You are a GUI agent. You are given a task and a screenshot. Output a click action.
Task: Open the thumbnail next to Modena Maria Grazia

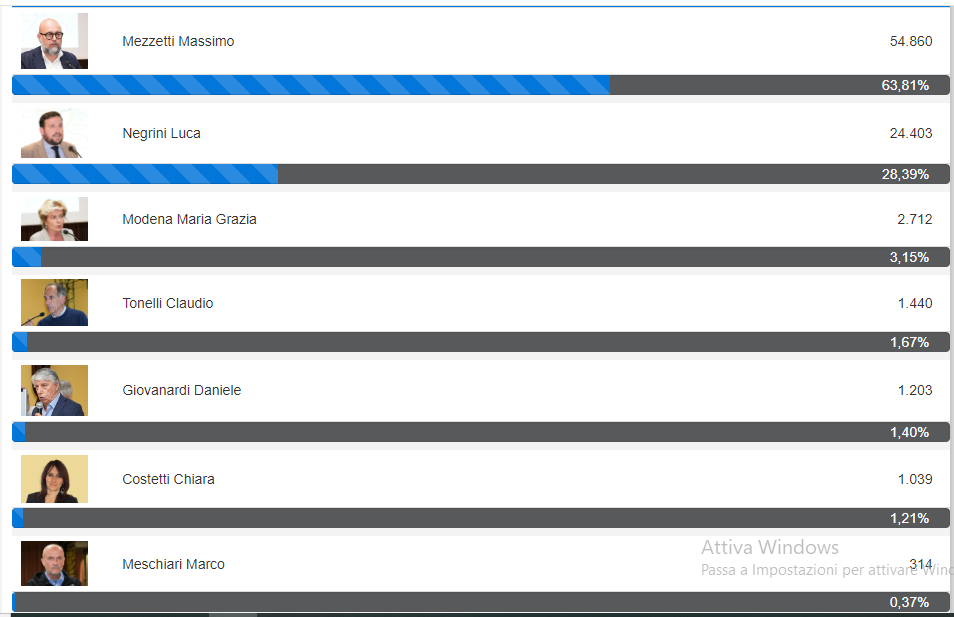[x=54, y=219]
